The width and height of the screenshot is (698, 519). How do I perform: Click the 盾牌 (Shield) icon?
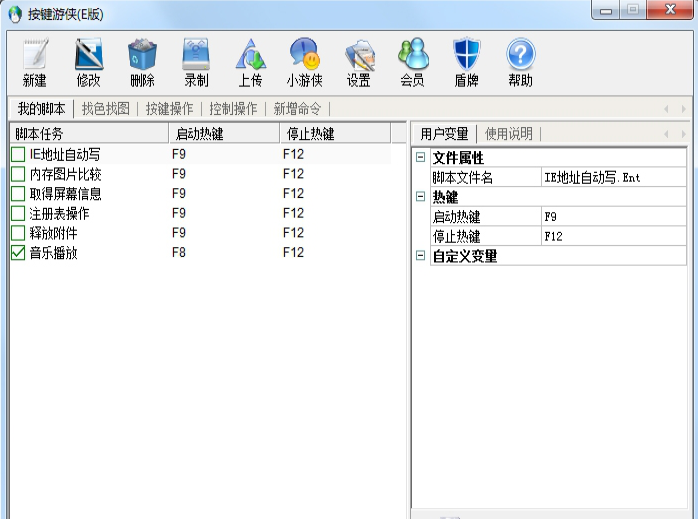[x=467, y=54]
